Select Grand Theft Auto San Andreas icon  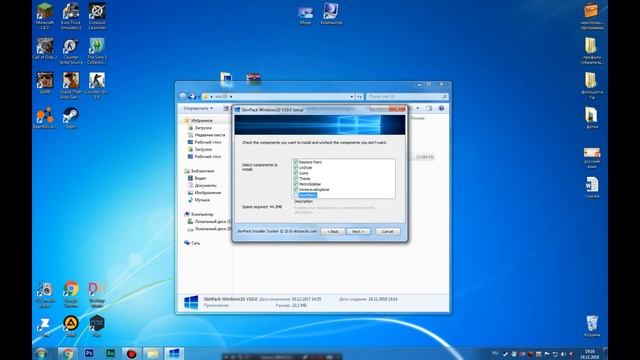71,85
